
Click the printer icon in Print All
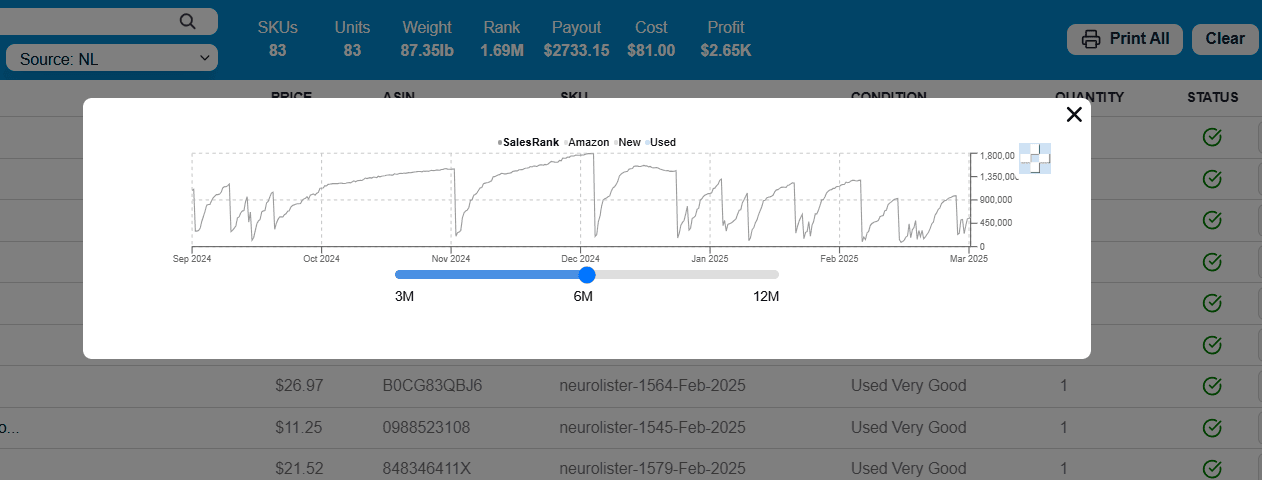(1092, 39)
